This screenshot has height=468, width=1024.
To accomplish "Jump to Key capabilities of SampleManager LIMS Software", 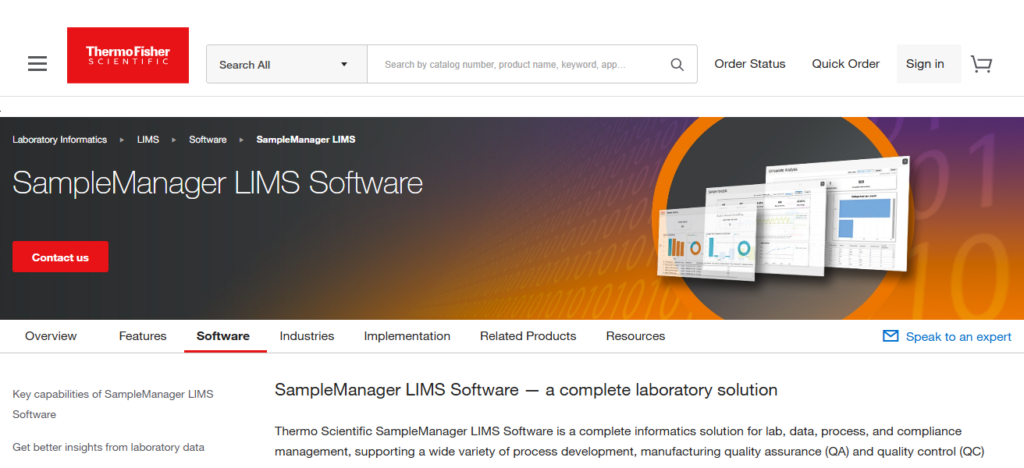I will click(113, 404).
